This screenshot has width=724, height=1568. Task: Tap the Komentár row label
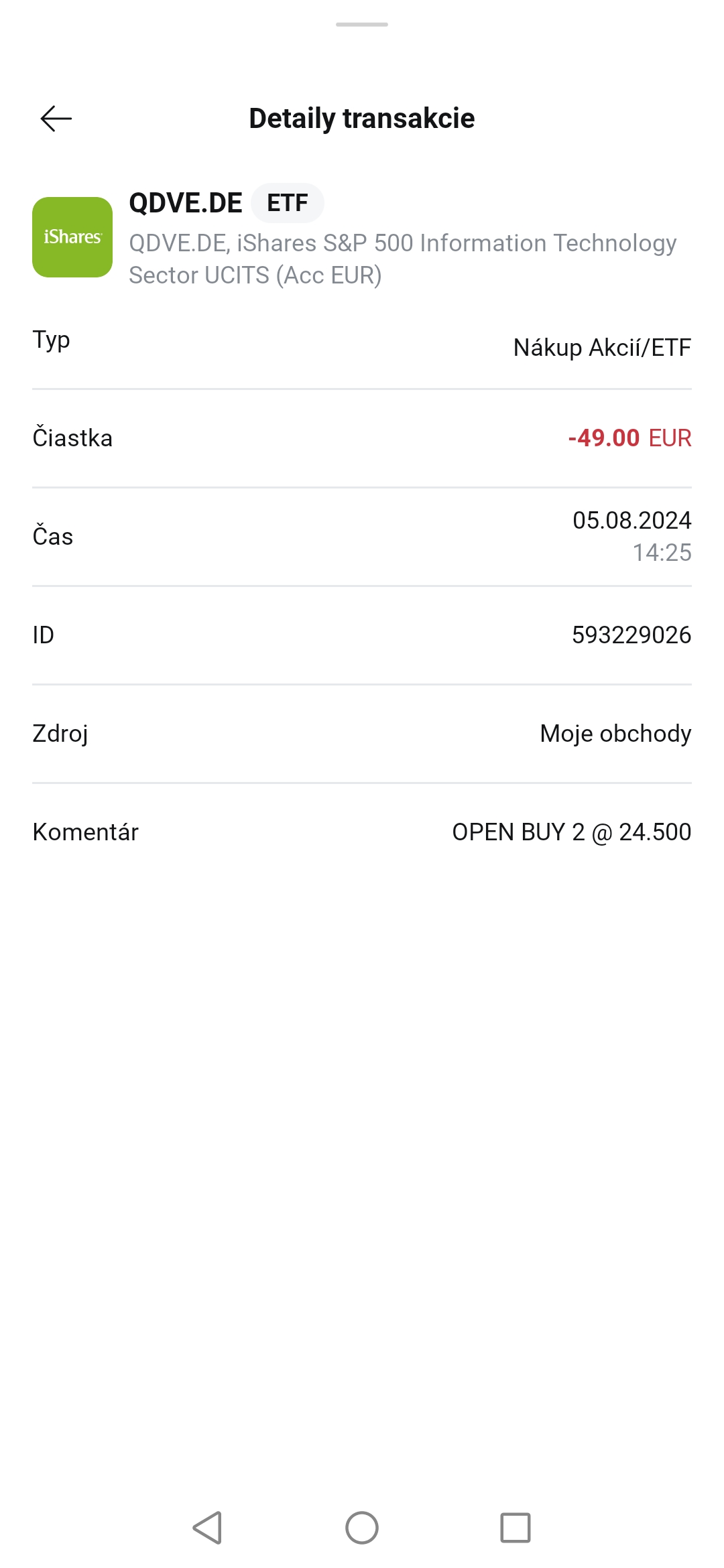(86, 832)
